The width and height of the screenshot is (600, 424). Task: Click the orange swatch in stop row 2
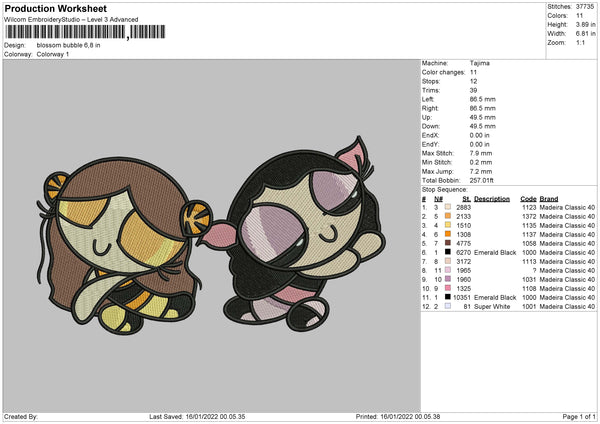[x=448, y=216]
